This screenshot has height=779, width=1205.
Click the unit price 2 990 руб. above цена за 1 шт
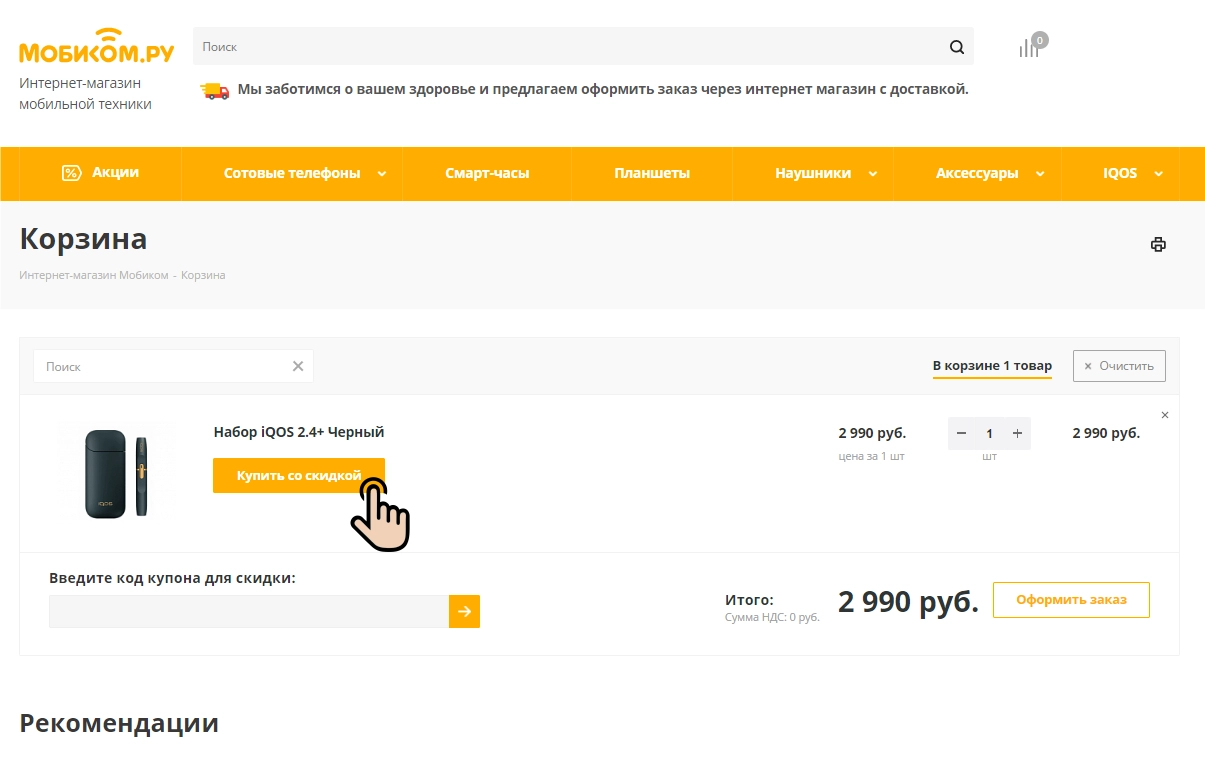pyautogui.click(x=872, y=433)
